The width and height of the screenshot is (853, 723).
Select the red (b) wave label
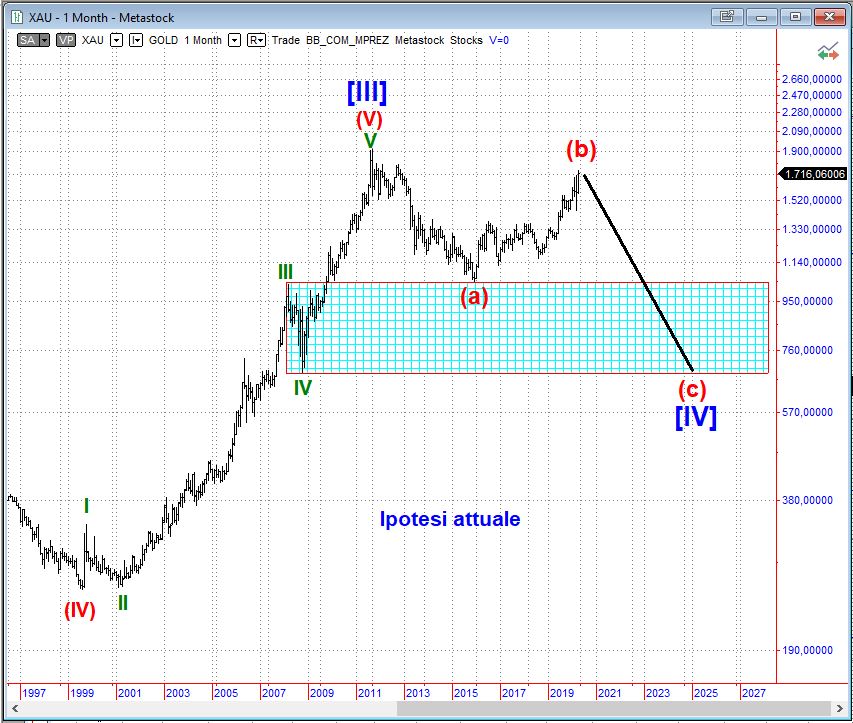point(582,149)
